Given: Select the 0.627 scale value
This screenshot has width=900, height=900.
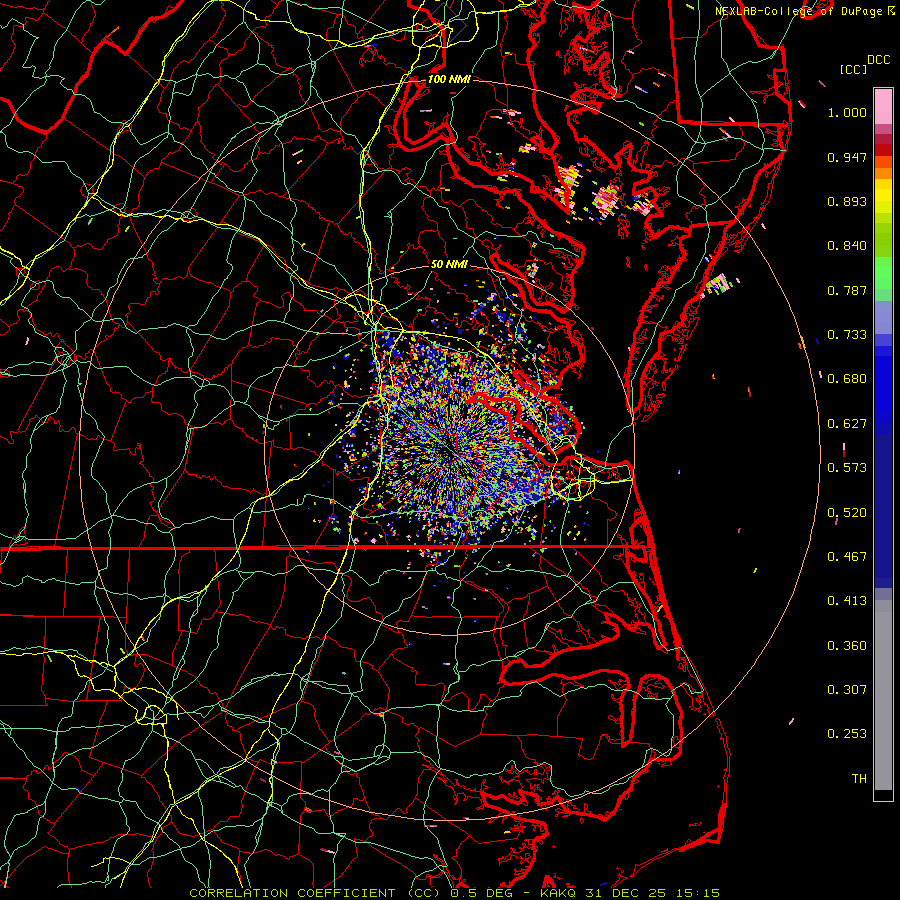Looking at the screenshot, I should [x=847, y=424].
